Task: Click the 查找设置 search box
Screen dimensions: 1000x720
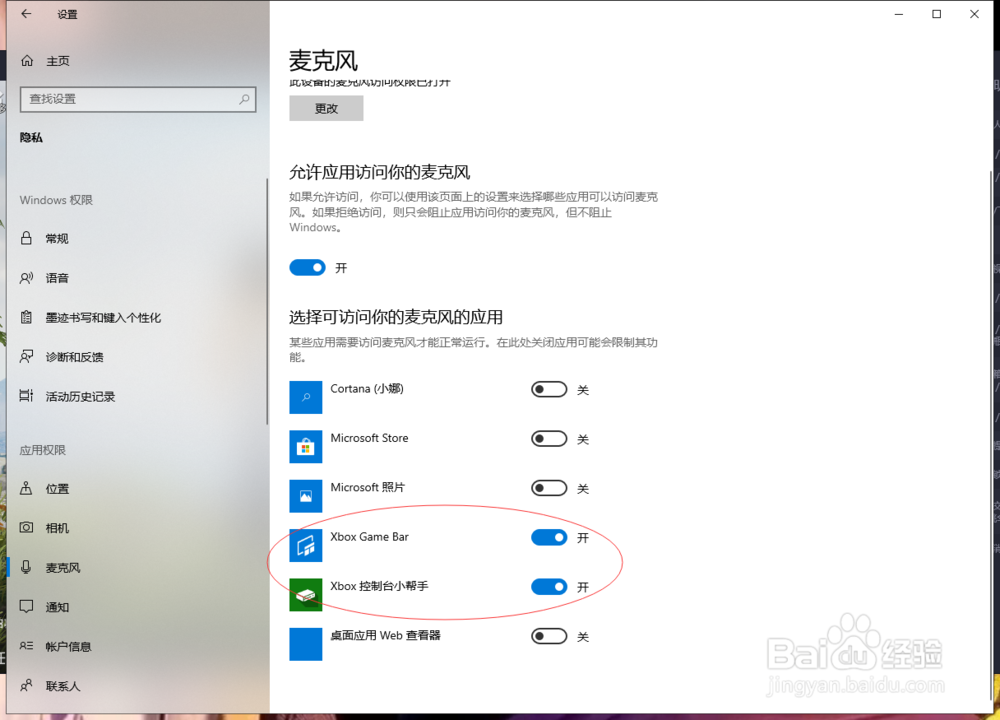Action: tap(138, 99)
